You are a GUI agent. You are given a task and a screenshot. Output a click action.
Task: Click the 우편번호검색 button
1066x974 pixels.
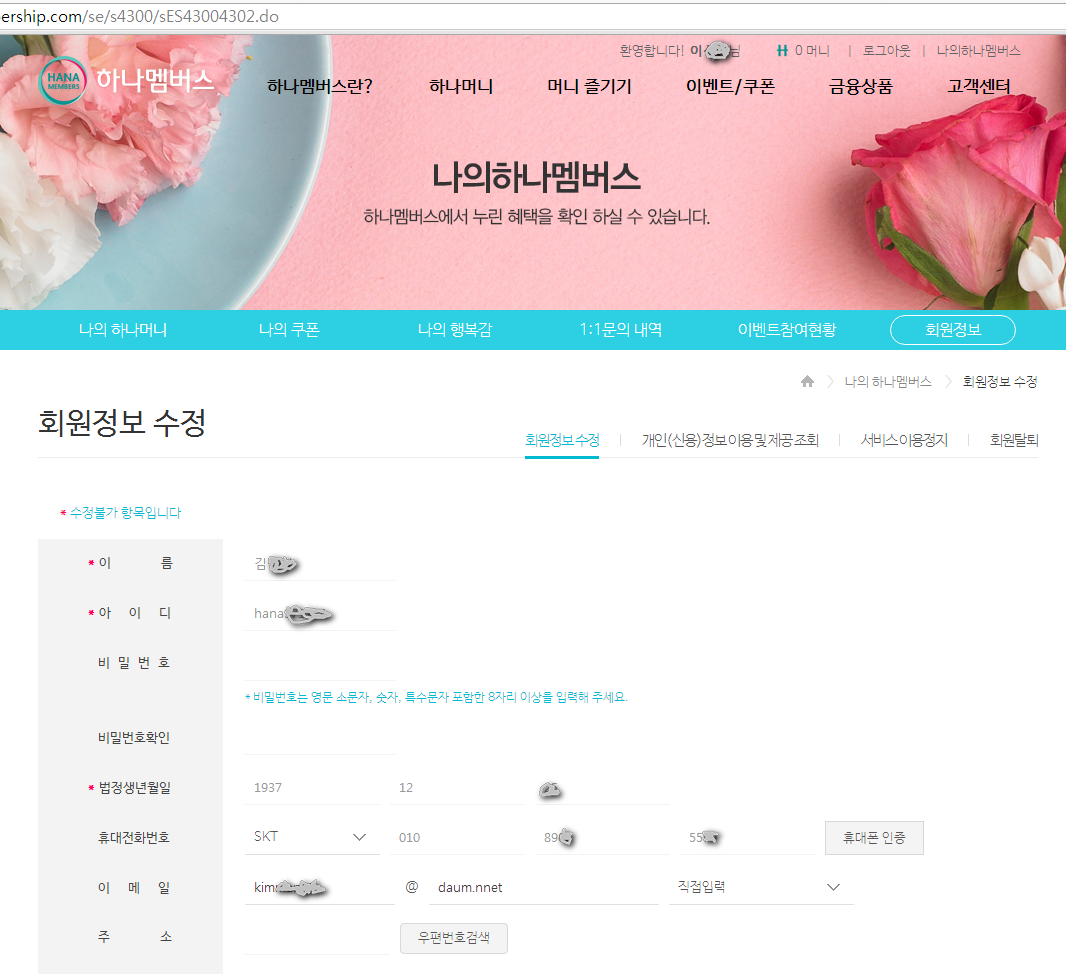pyautogui.click(x=454, y=938)
